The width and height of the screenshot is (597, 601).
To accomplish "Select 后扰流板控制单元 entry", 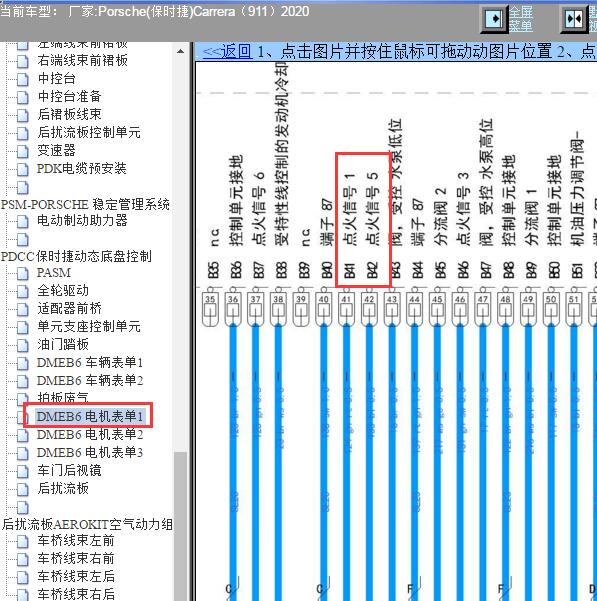I will point(89,132).
